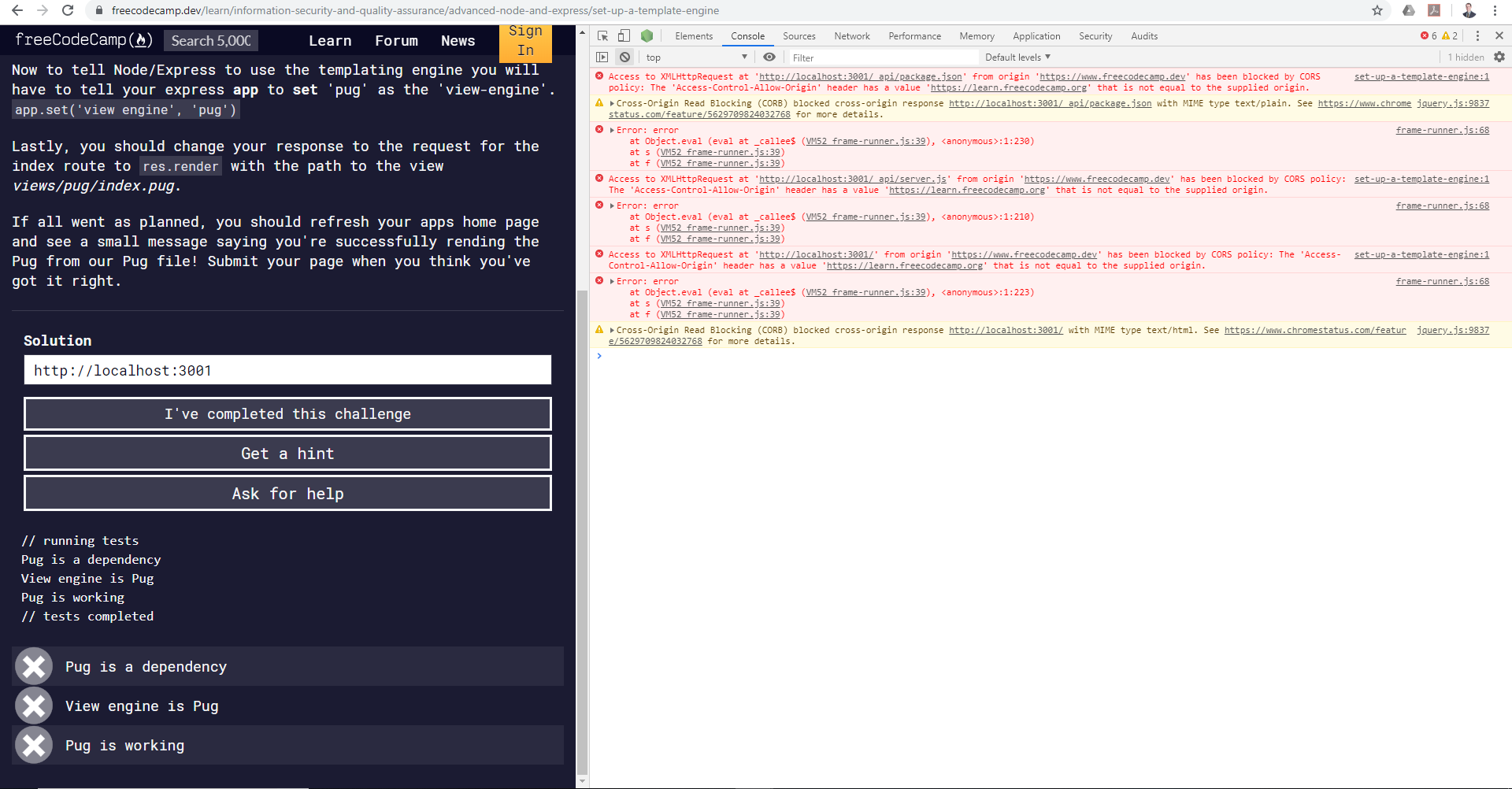Open the Audits tab
Screen dimensions: 1512x789
(1144, 35)
